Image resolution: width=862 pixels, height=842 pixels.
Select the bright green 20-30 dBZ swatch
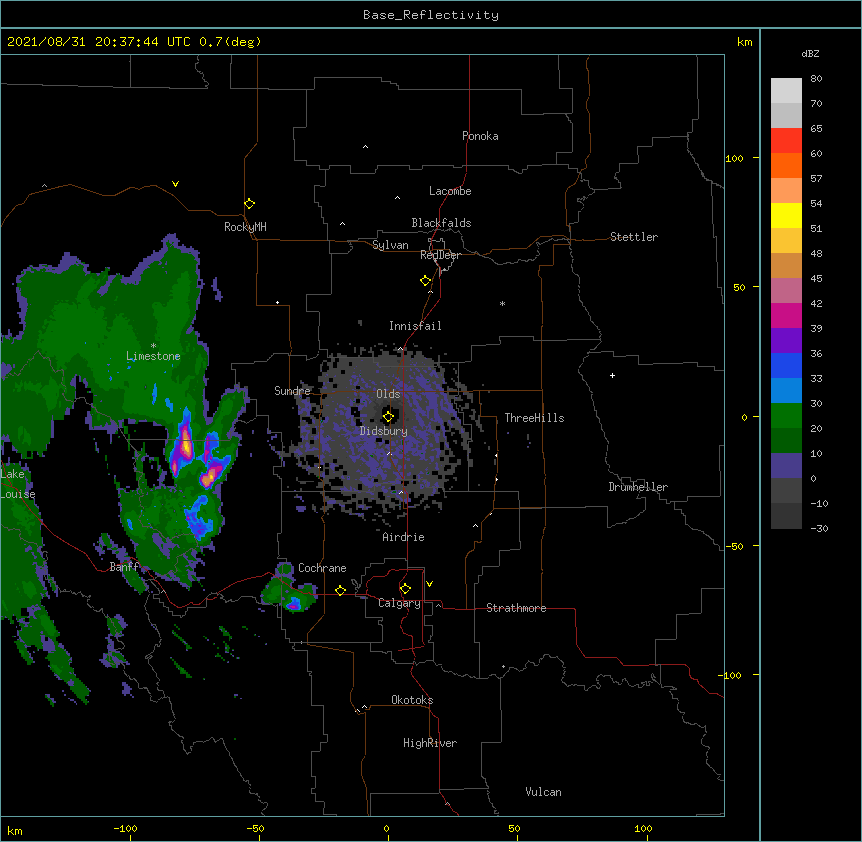click(x=786, y=416)
